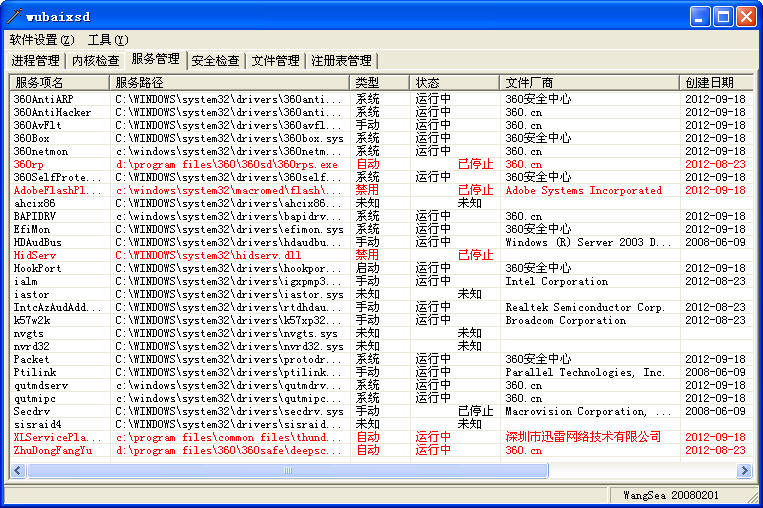Image resolution: width=763 pixels, height=508 pixels.
Task: Click the 文件厂商 column header
Action: pos(589,82)
